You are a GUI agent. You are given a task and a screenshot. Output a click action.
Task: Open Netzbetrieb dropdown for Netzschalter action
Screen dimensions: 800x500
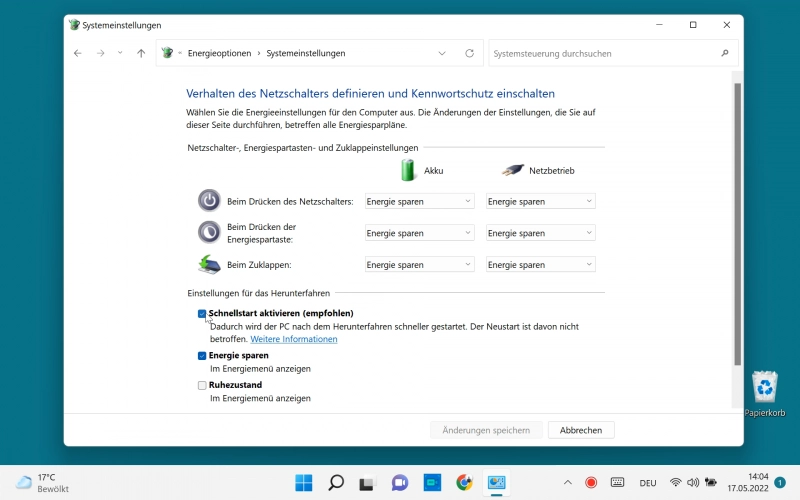(x=540, y=202)
